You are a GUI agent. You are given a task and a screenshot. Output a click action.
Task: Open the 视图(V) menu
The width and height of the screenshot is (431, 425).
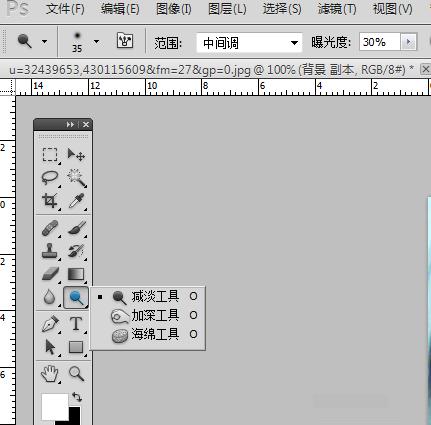pos(392,9)
